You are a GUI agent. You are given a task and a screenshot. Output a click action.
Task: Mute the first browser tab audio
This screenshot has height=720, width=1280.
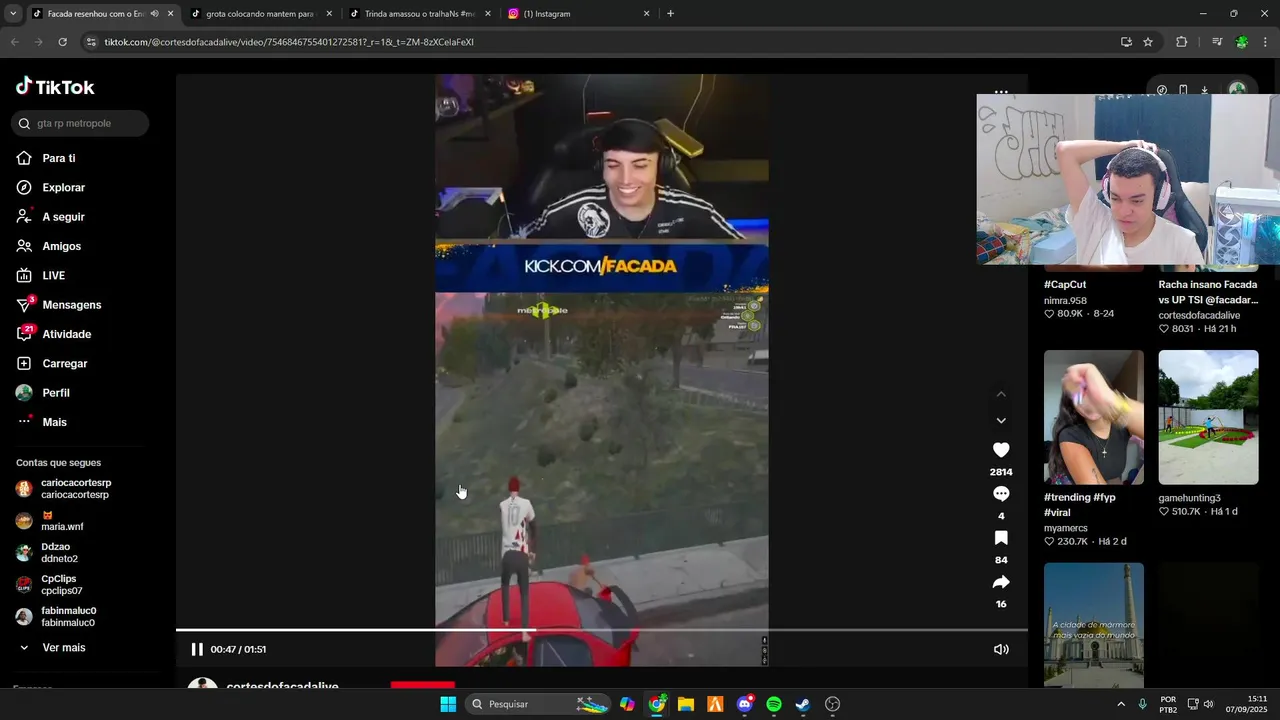[154, 14]
